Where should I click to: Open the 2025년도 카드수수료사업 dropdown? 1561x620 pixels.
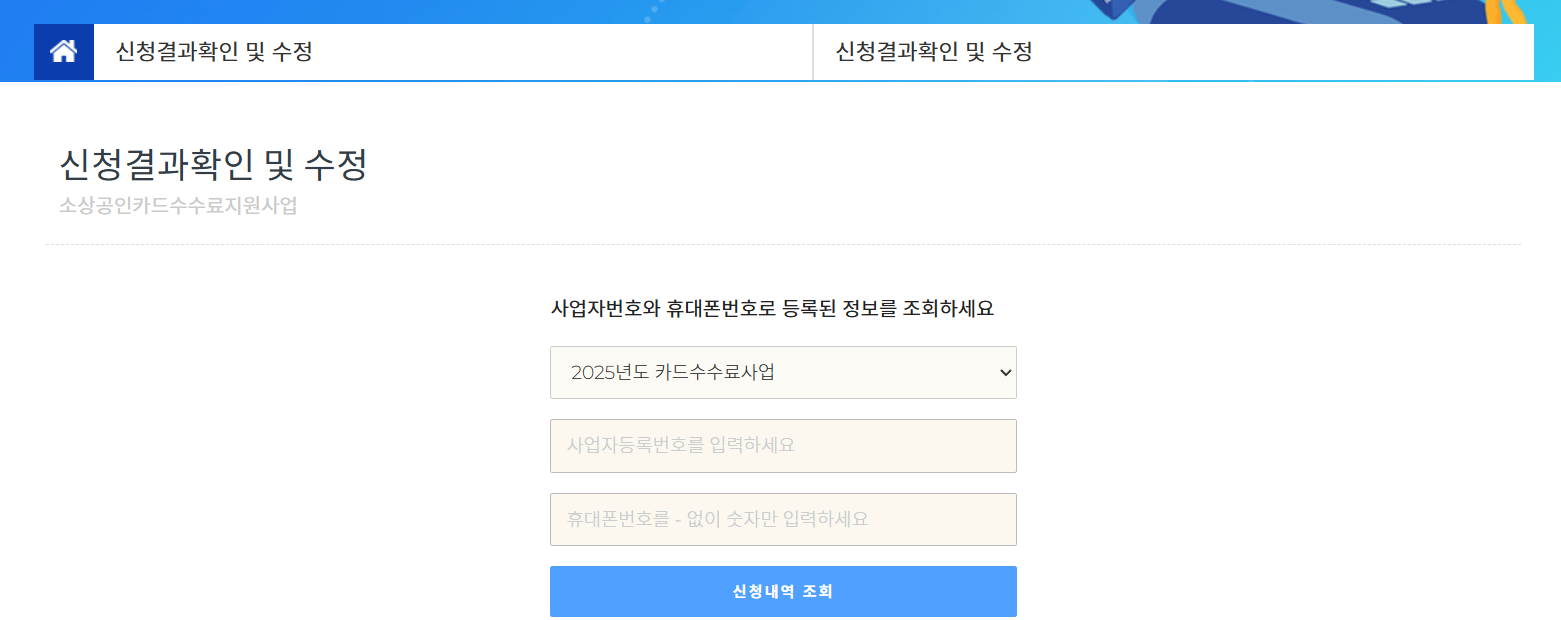pyautogui.click(x=783, y=373)
